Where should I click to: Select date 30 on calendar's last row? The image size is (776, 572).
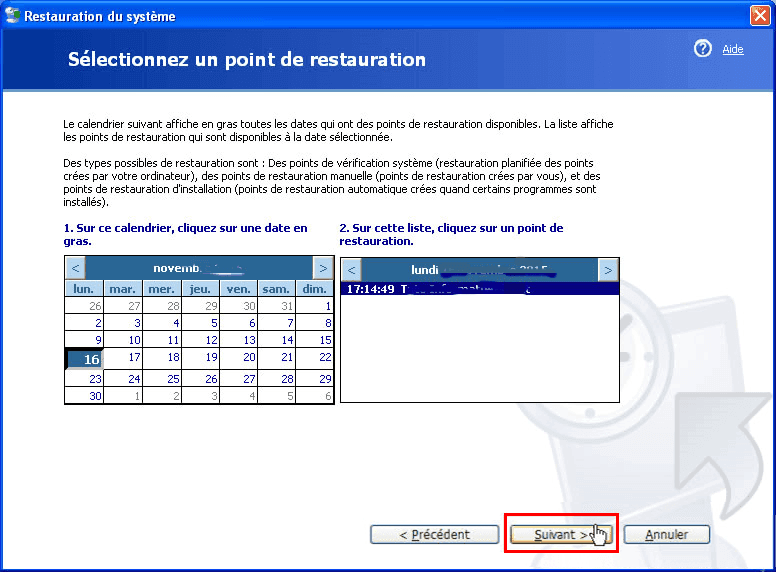(x=84, y=395)
